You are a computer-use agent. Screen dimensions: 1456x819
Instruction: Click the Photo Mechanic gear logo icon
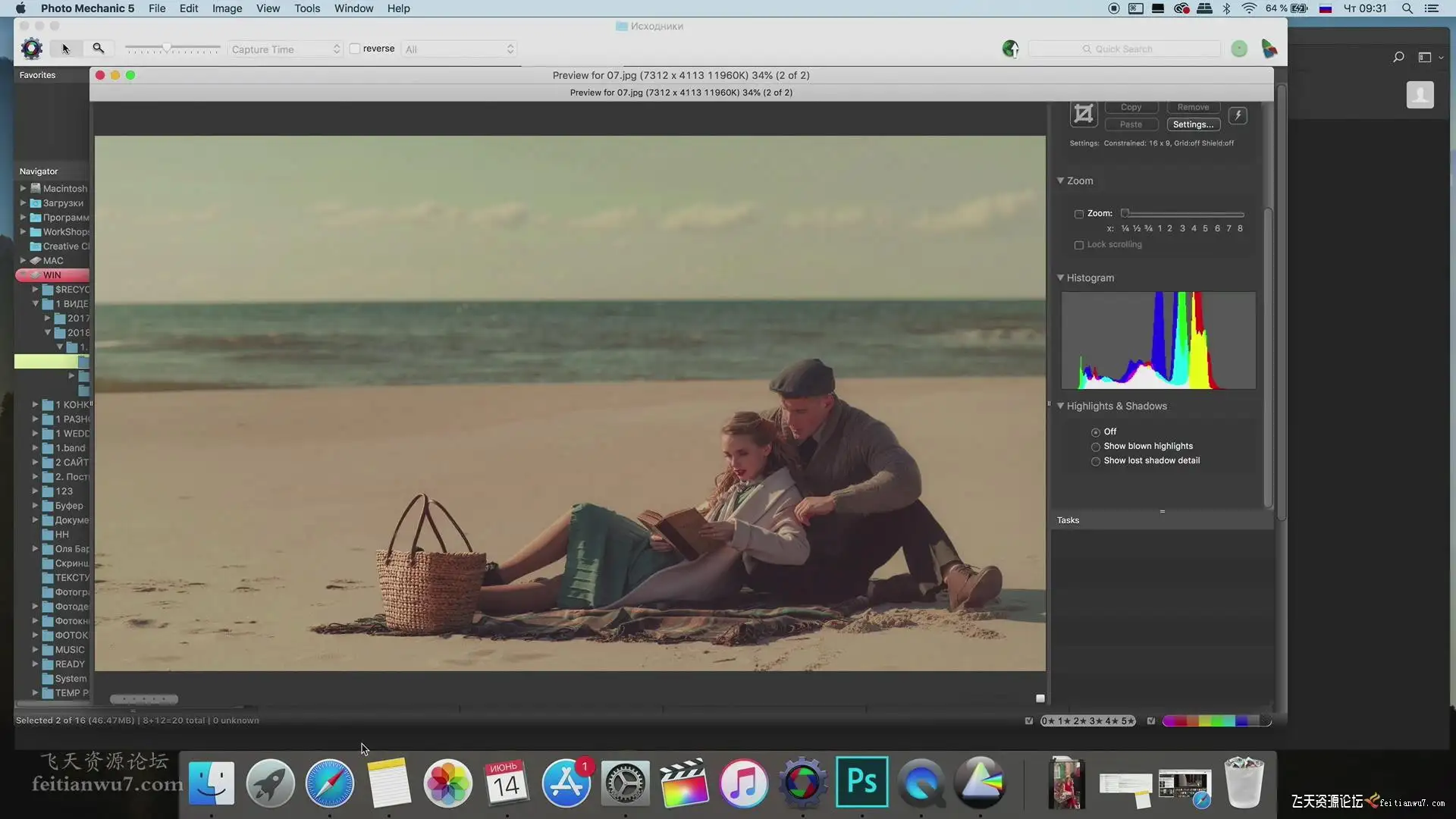(x=32, y=49)
